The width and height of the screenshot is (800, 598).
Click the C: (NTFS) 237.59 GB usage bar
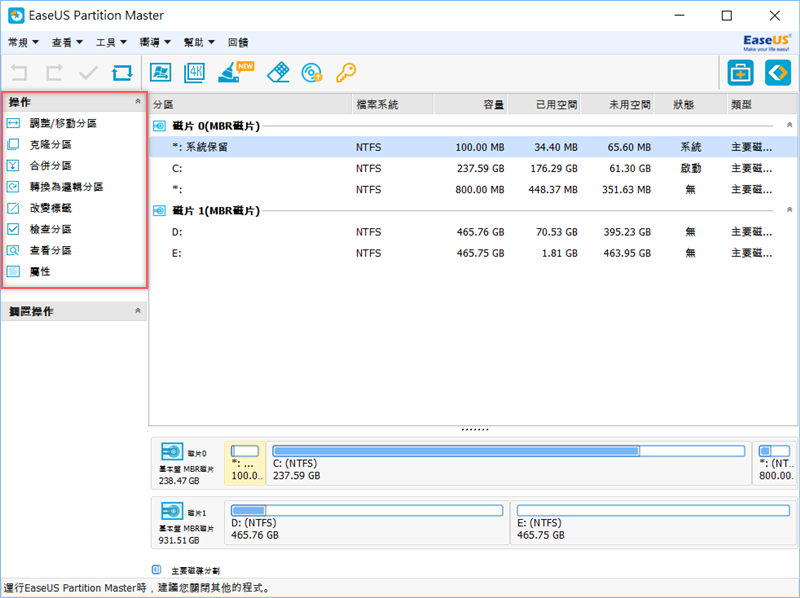point(508,451)
